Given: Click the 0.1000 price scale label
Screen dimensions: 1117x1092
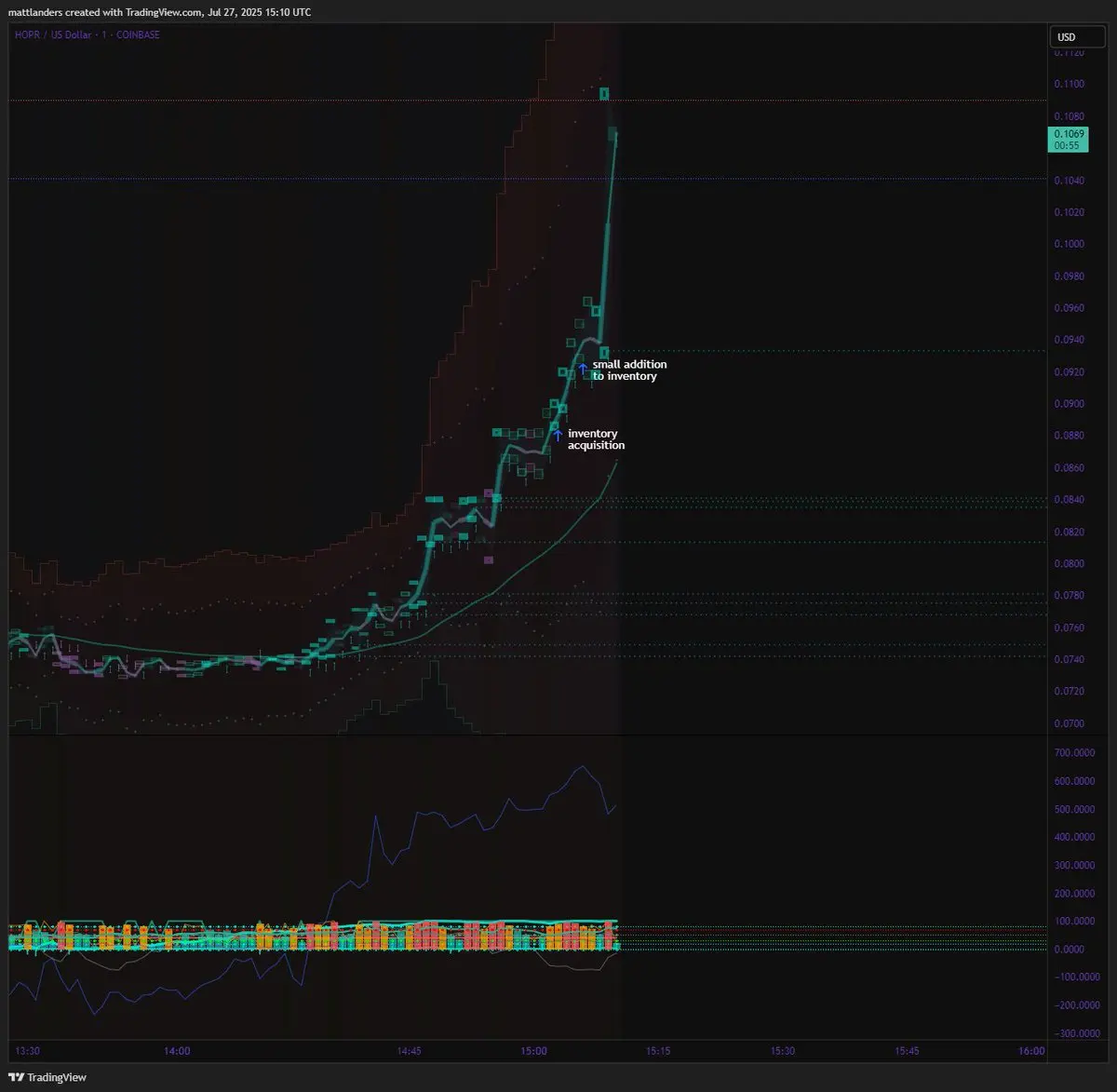Looking at the screenshot, I should [1069, 244].
